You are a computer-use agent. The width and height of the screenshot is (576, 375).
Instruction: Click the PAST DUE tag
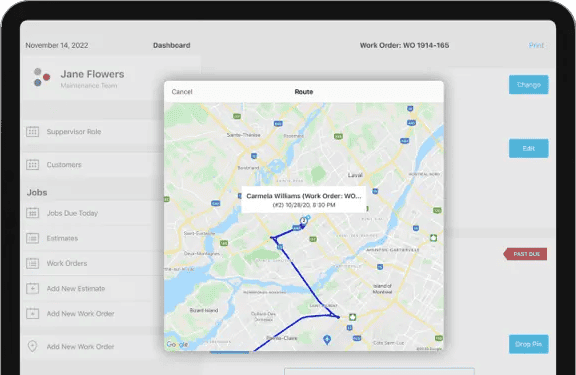[525, 254]
